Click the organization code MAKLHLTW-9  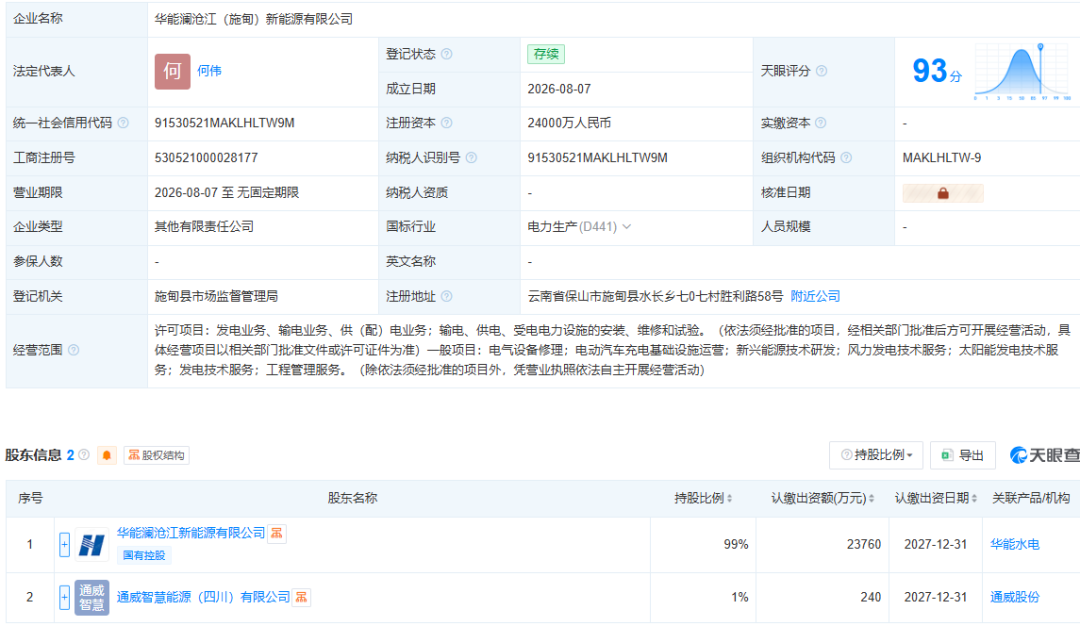coord(942,158)
